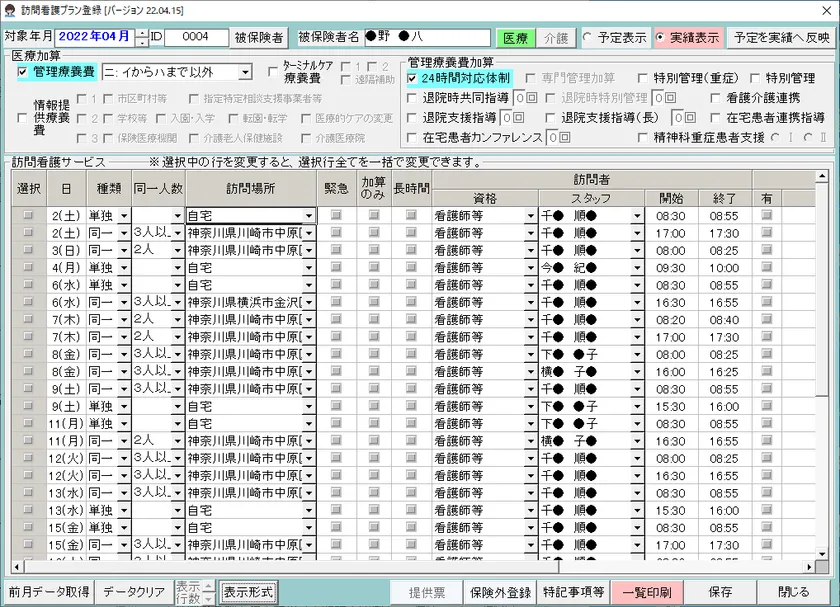
Task: Check the 特別管理(重症) option
Action: point(642,77)
